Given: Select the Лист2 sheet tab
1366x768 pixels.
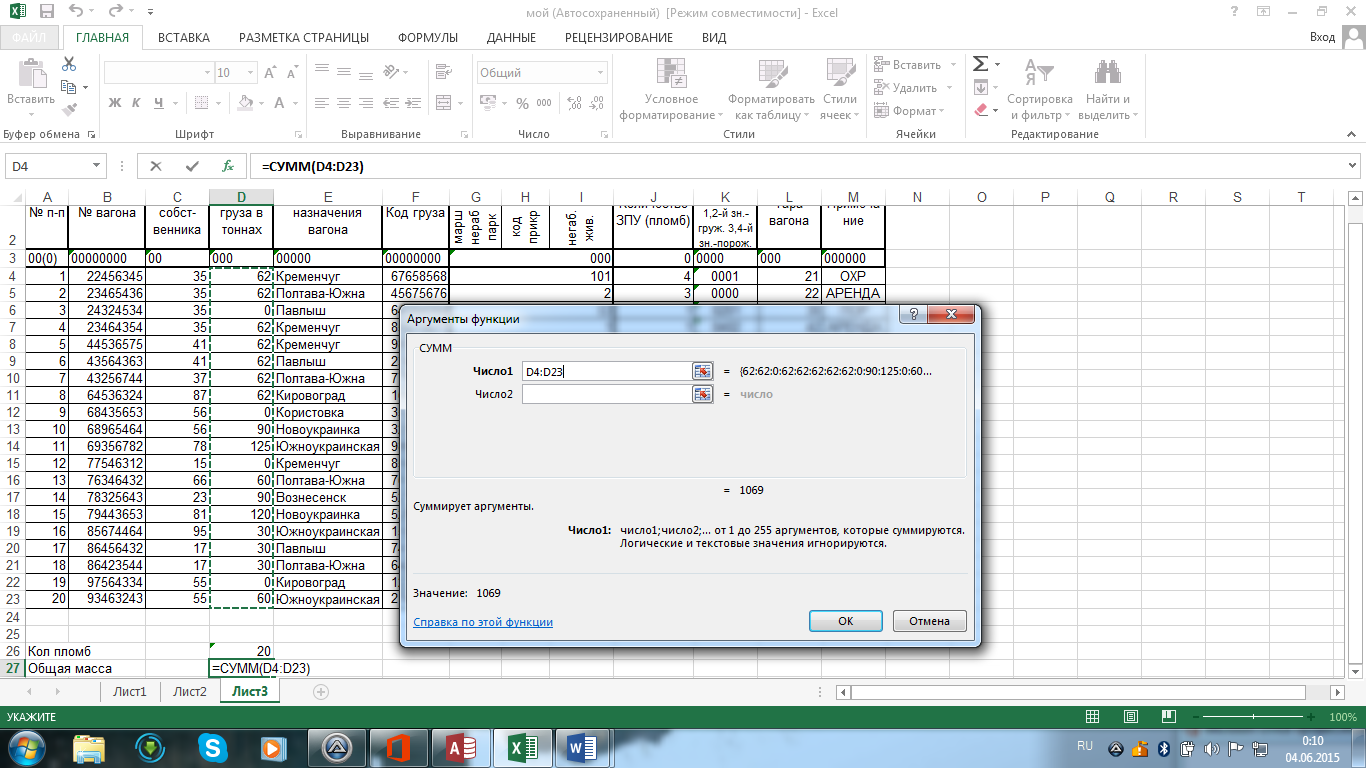Looking at the screenshot, I should pos(190,691).
